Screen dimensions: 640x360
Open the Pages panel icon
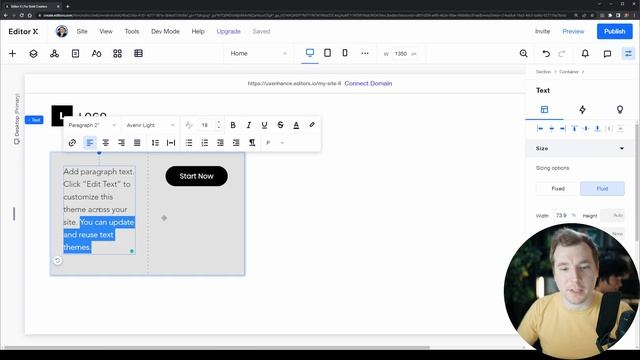coord(76,53)
